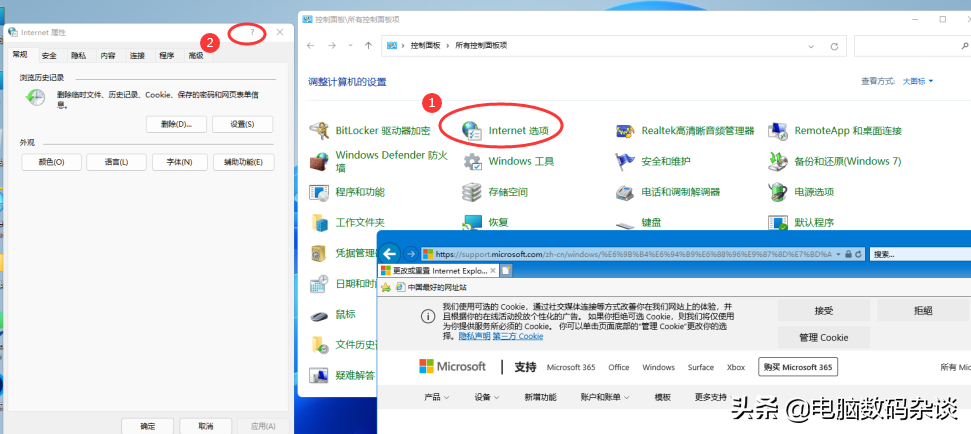The image size is (971, 434).
Task: Expand the Control Panel address history dropdown
Action: click(811, 46)
